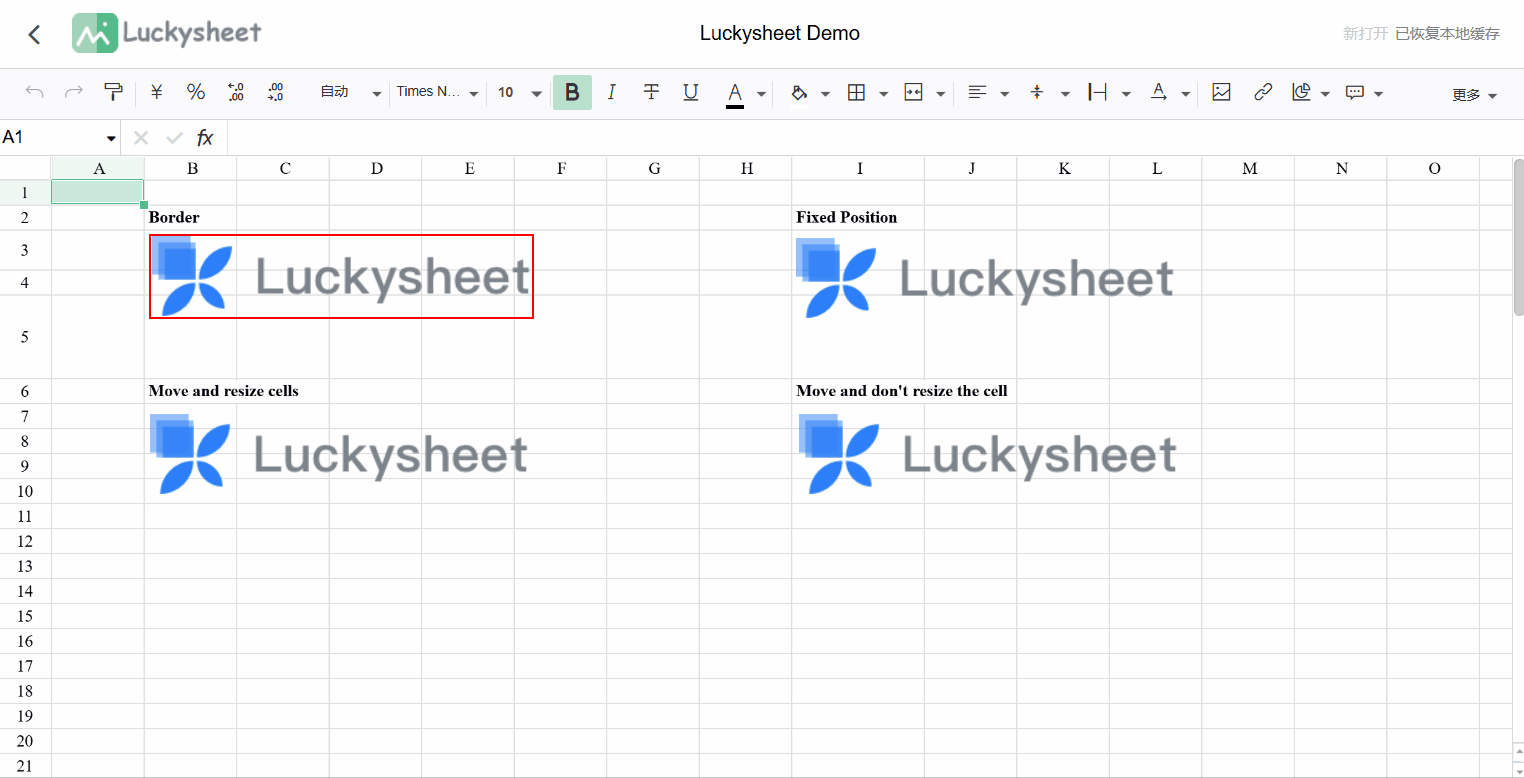Select the Luckysheet image under Fixed Position

985,278
